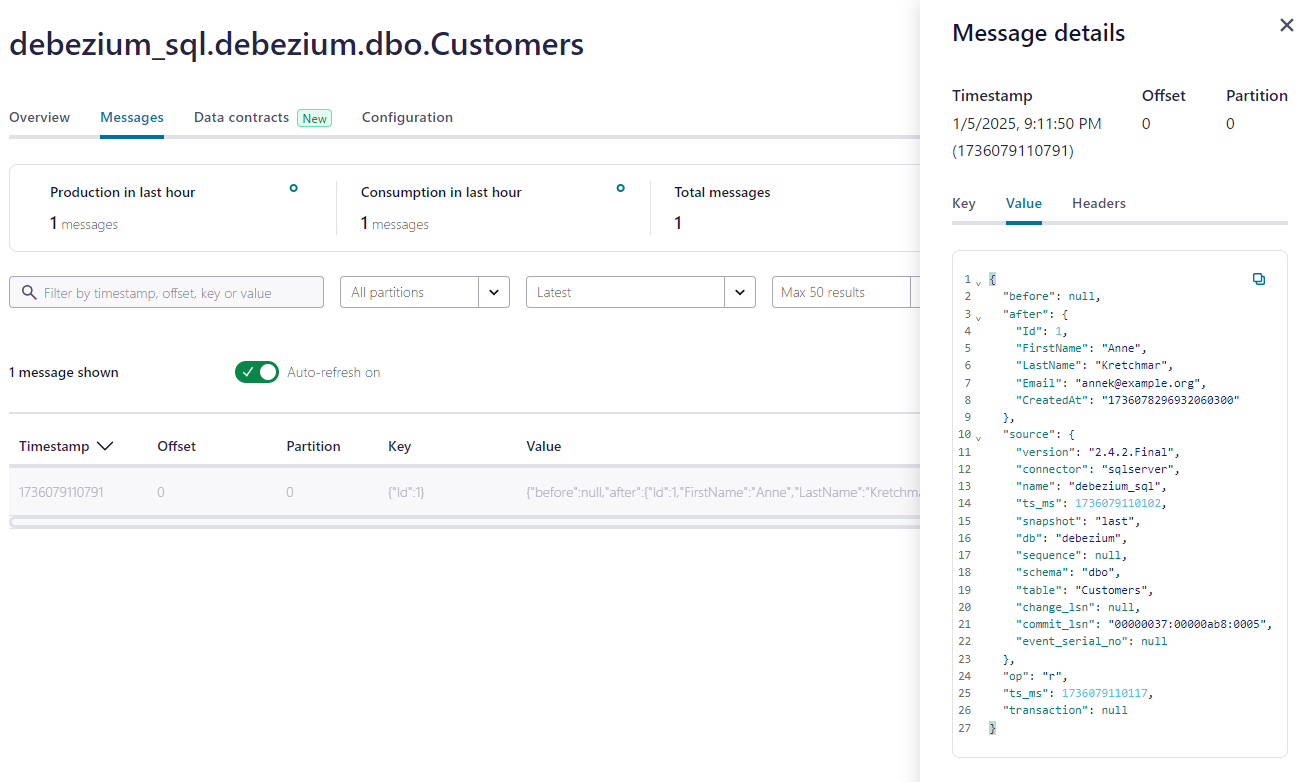Click the annek@example.org email value

click(1141, 382)
